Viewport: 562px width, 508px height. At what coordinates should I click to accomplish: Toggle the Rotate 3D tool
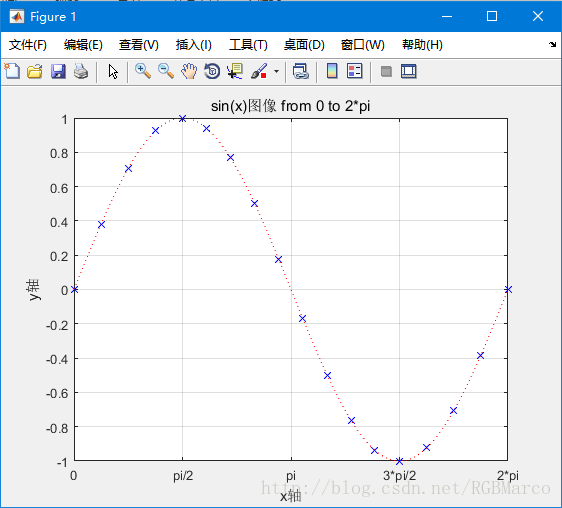[x=212, y=71]
